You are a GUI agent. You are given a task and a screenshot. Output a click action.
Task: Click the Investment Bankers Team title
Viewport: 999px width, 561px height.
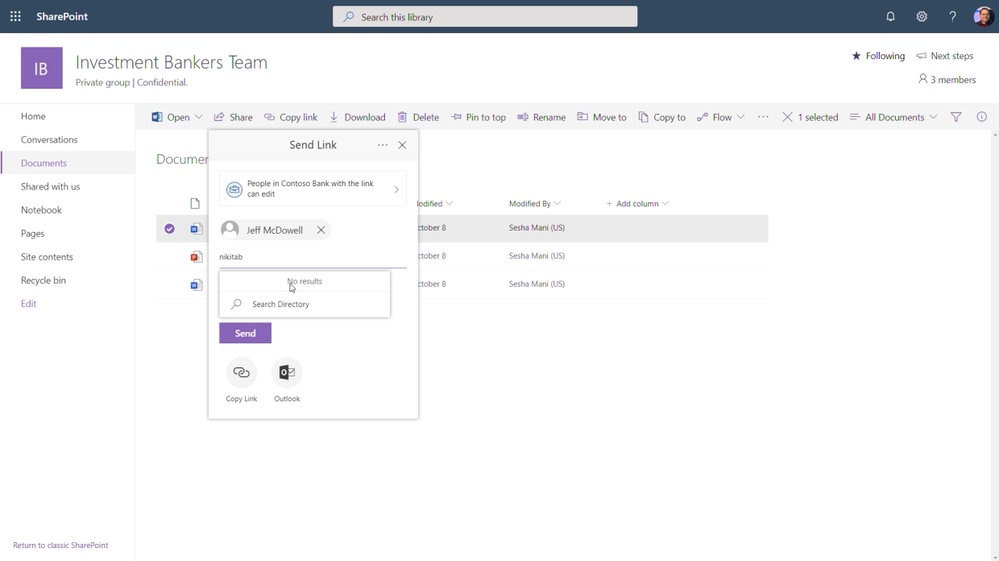(171, 62)
